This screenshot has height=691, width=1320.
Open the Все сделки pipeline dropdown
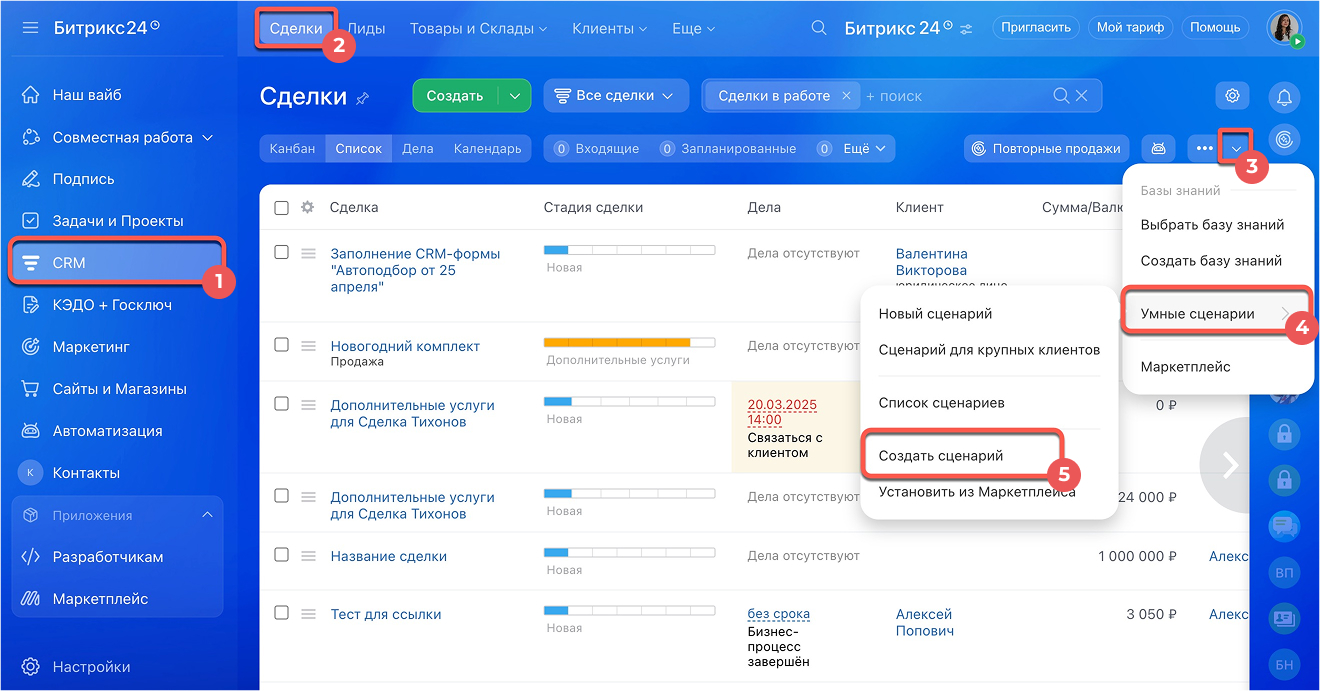(x=616, y=96)
